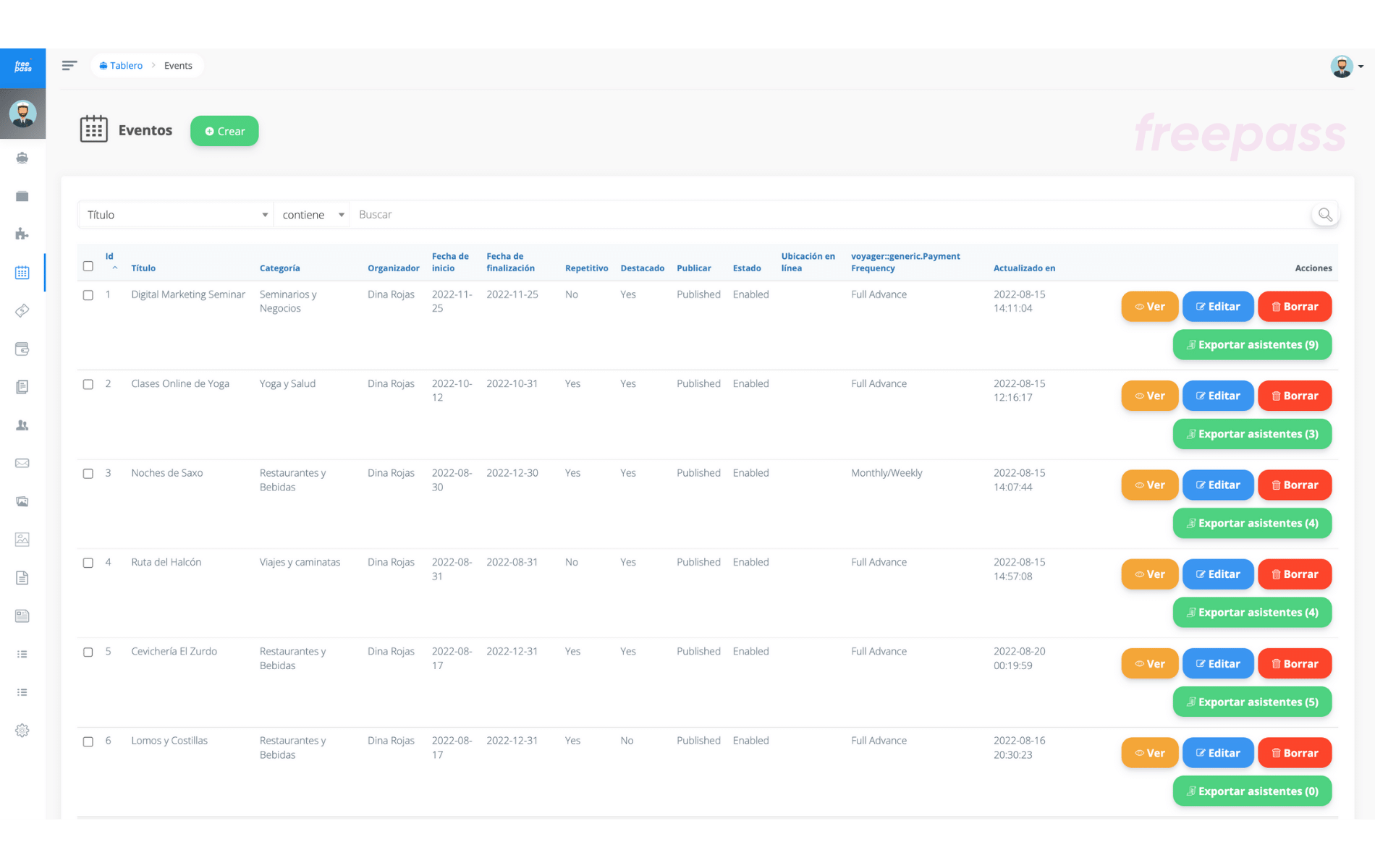Go to Tablero breadcrumb link
Image resolution: width=1375 pixels, height=868 pixels.
point(121,66)
